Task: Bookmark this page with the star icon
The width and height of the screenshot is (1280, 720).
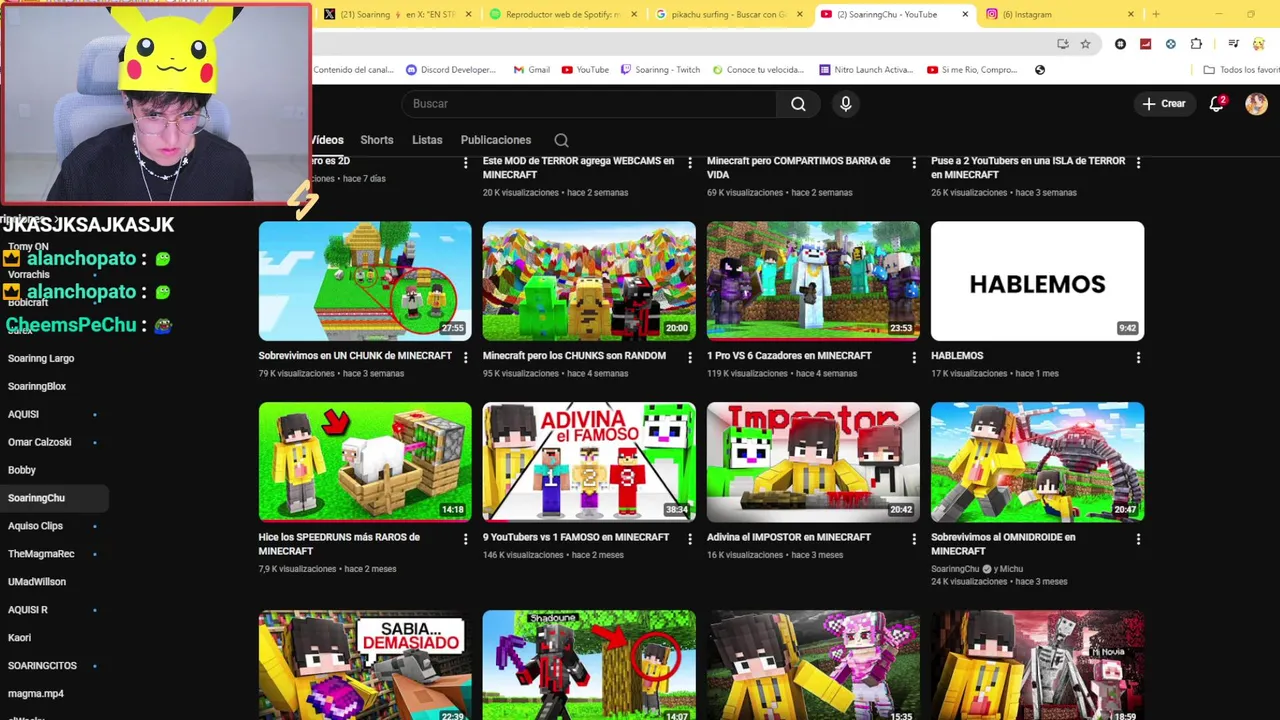Action: click(x=1085, y=44)
